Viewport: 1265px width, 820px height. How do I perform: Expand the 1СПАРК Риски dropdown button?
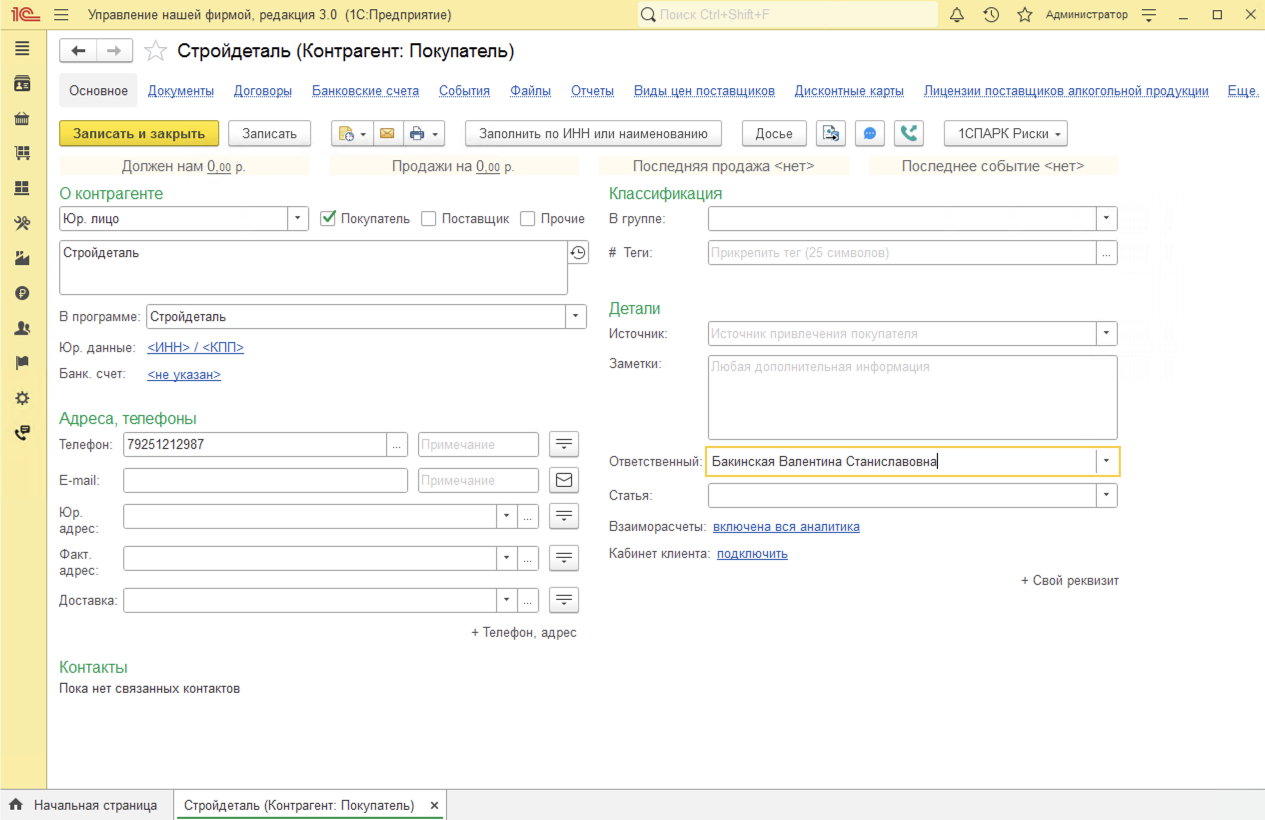click(1005, 133)
